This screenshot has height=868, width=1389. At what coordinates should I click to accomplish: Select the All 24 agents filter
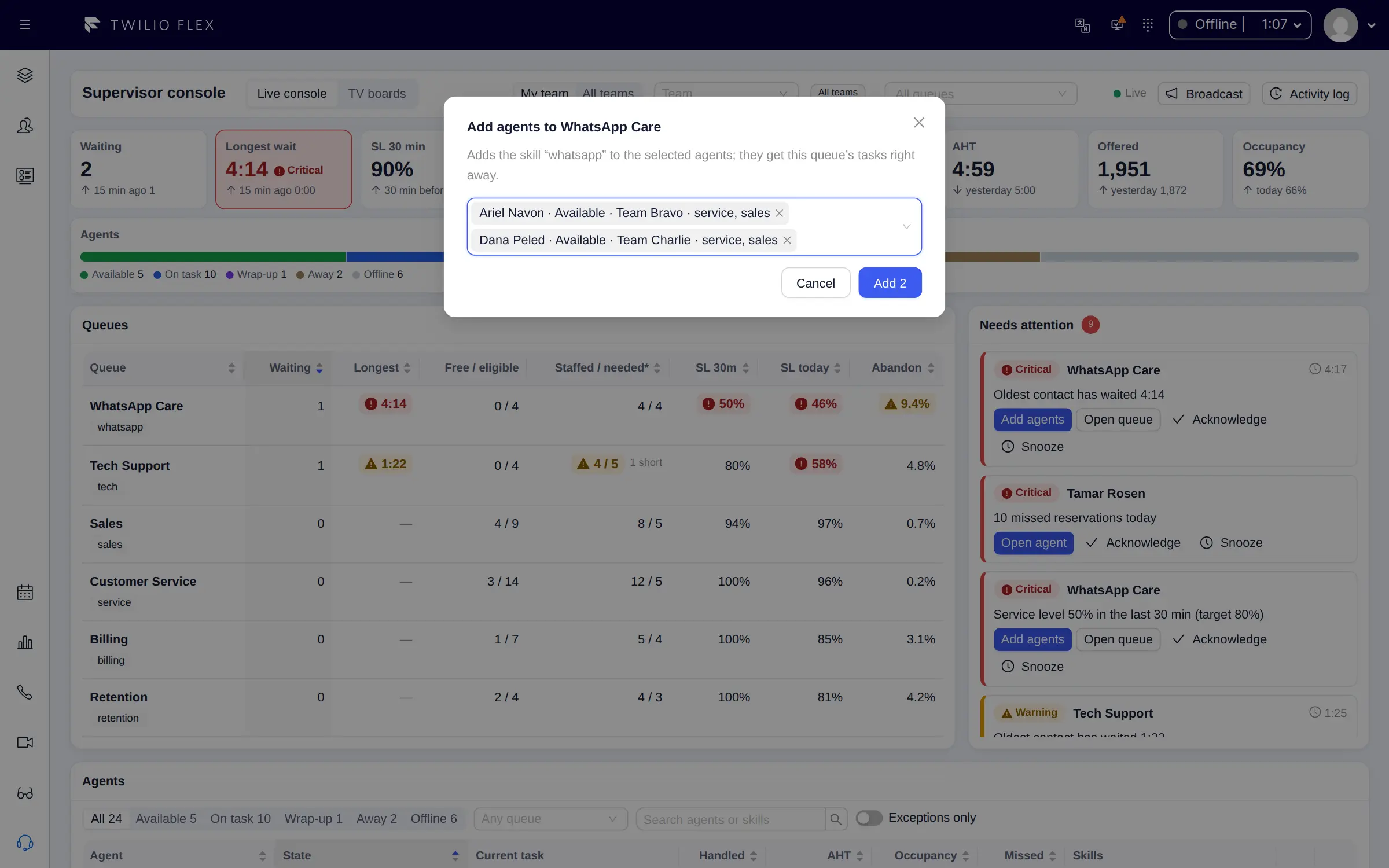106,819
